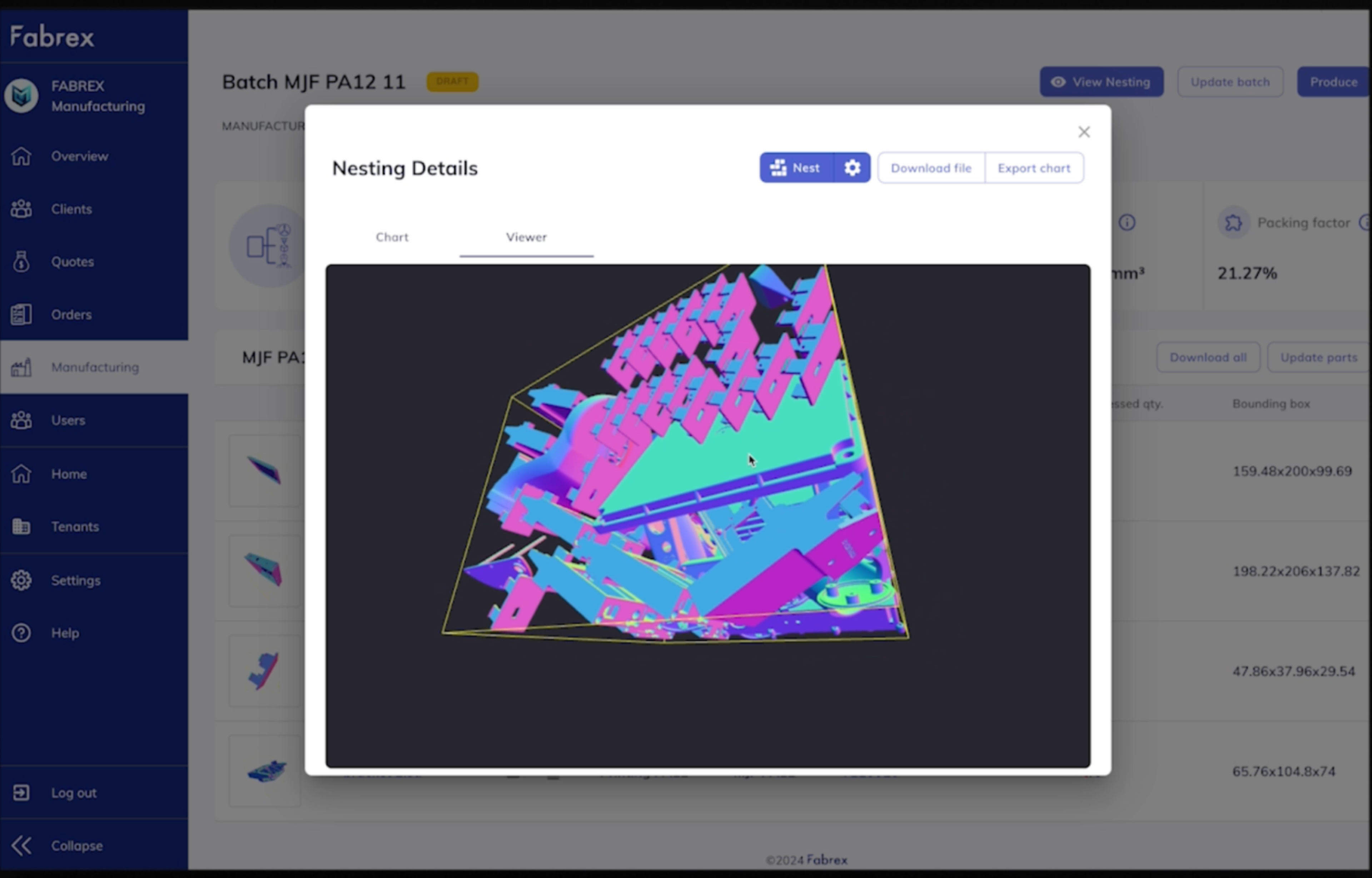
Task: Collapse the sidebar with double chevron
Action: (22, 845)
